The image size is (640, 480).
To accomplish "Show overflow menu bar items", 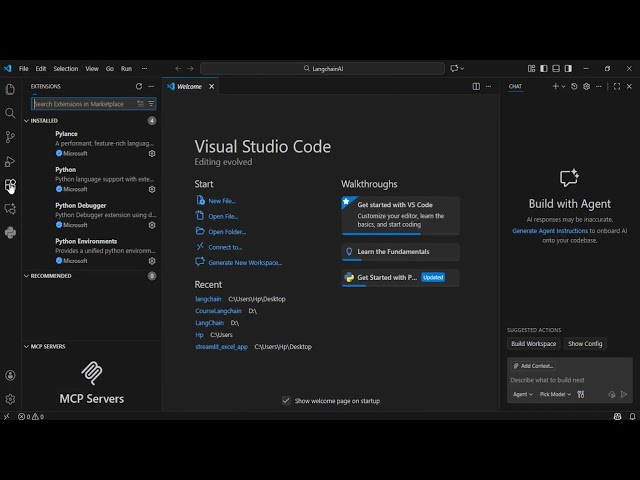I will point(144,69).
